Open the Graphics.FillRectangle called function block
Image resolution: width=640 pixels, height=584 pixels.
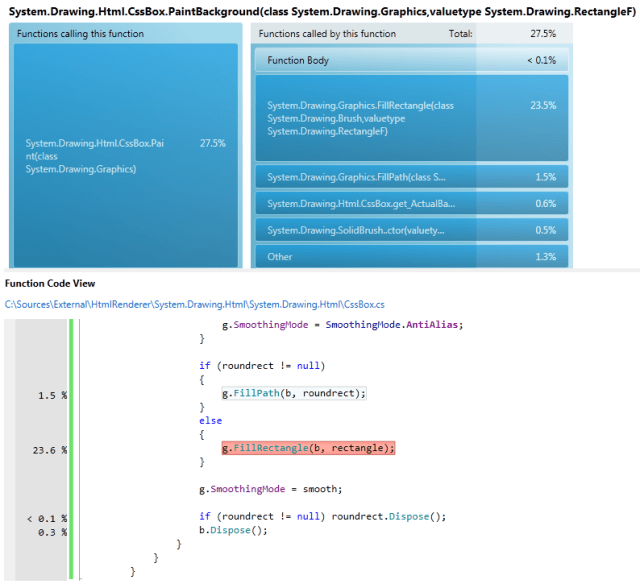pyautogui.click(x=411, y=118)
